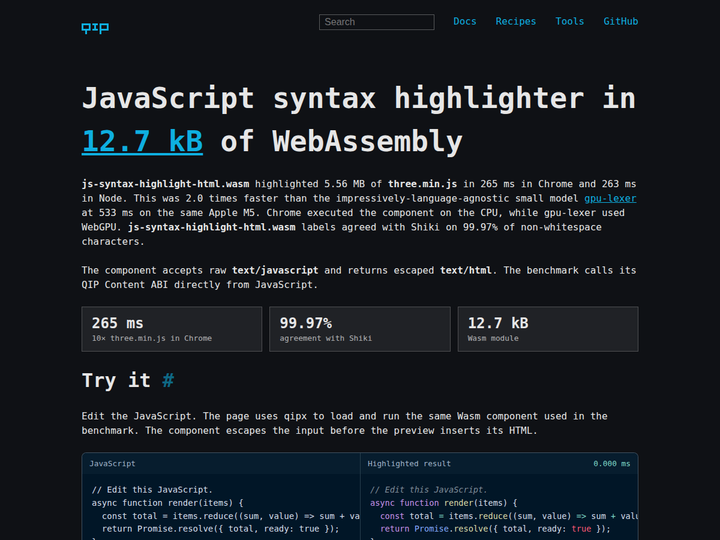This screenshot has height=540, width=720.
Task: Follow the 12.7 kB heading link
Action: [x=142, y=141]
